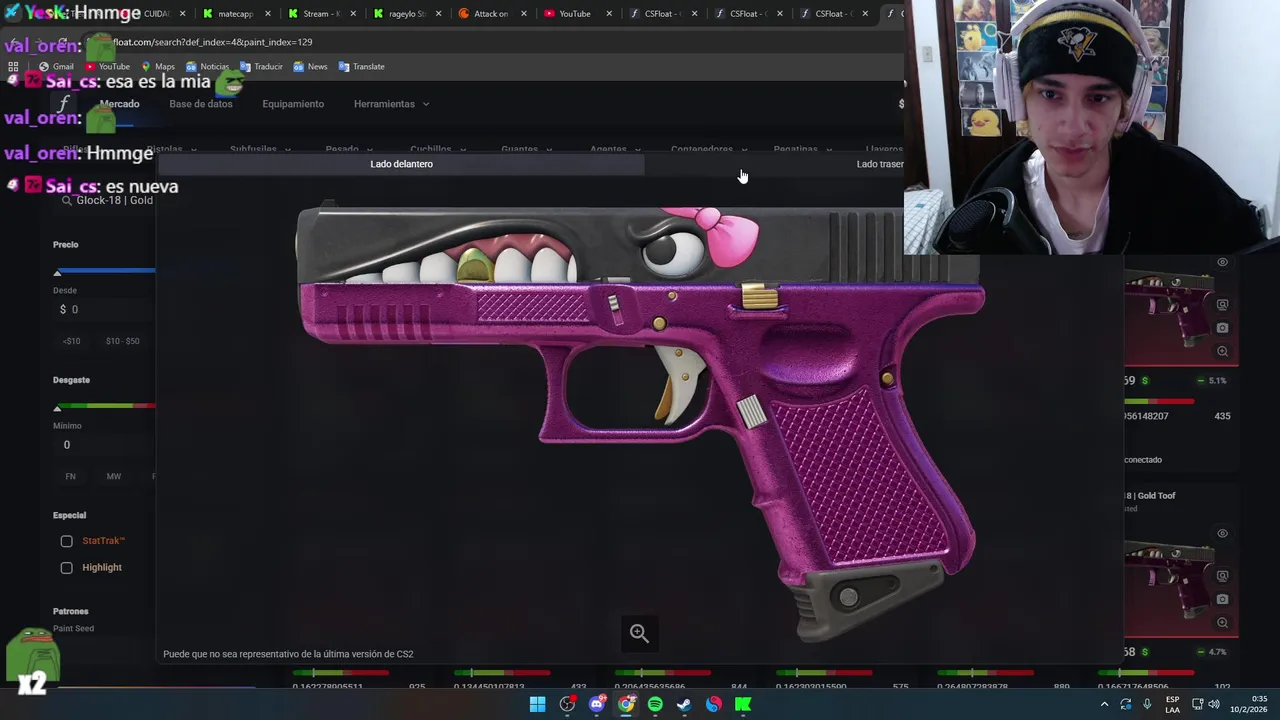Click zoom icon on second Gold Toof listing

[1222, 622]
